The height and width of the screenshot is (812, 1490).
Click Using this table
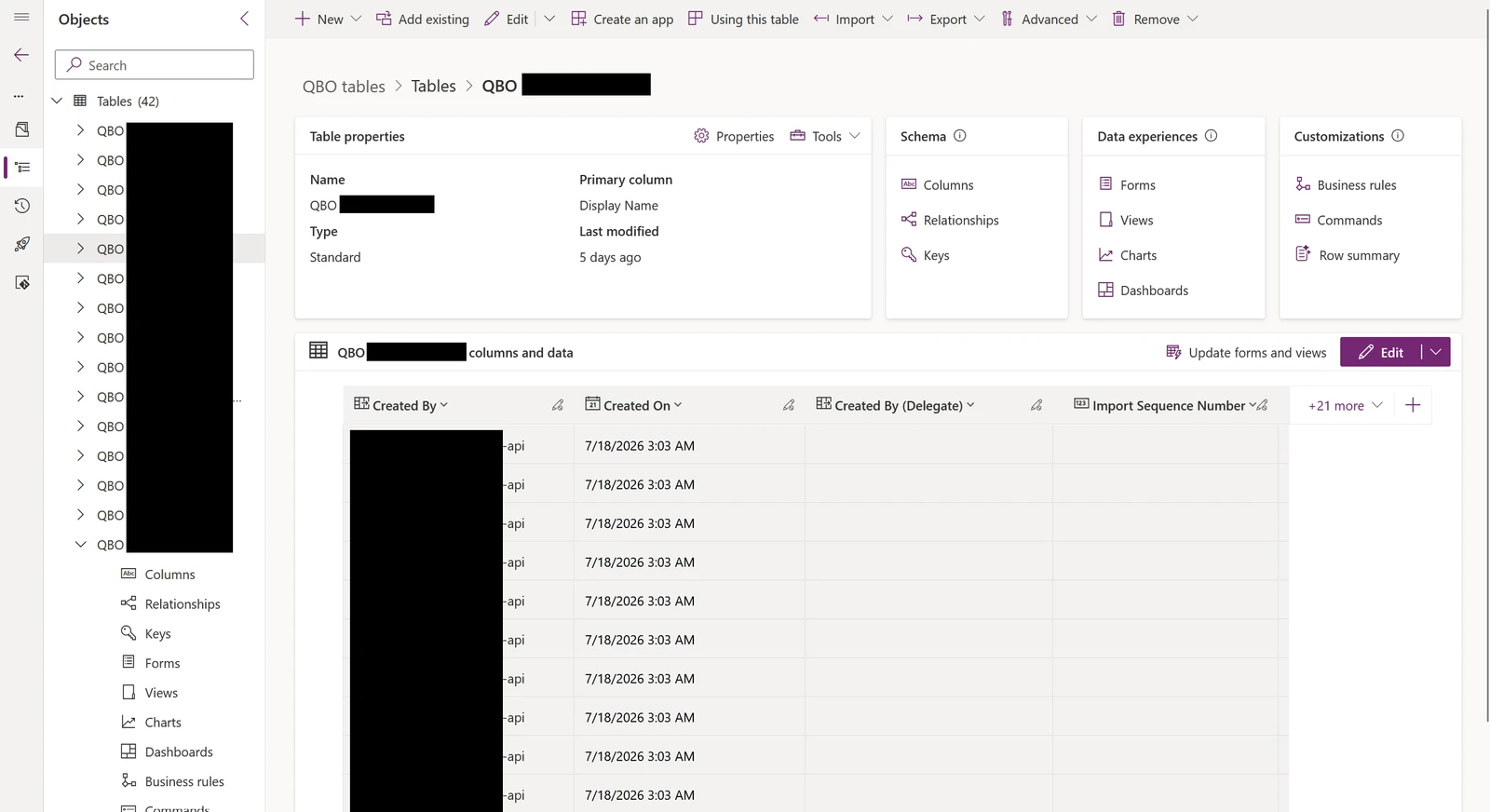[743, 19]
